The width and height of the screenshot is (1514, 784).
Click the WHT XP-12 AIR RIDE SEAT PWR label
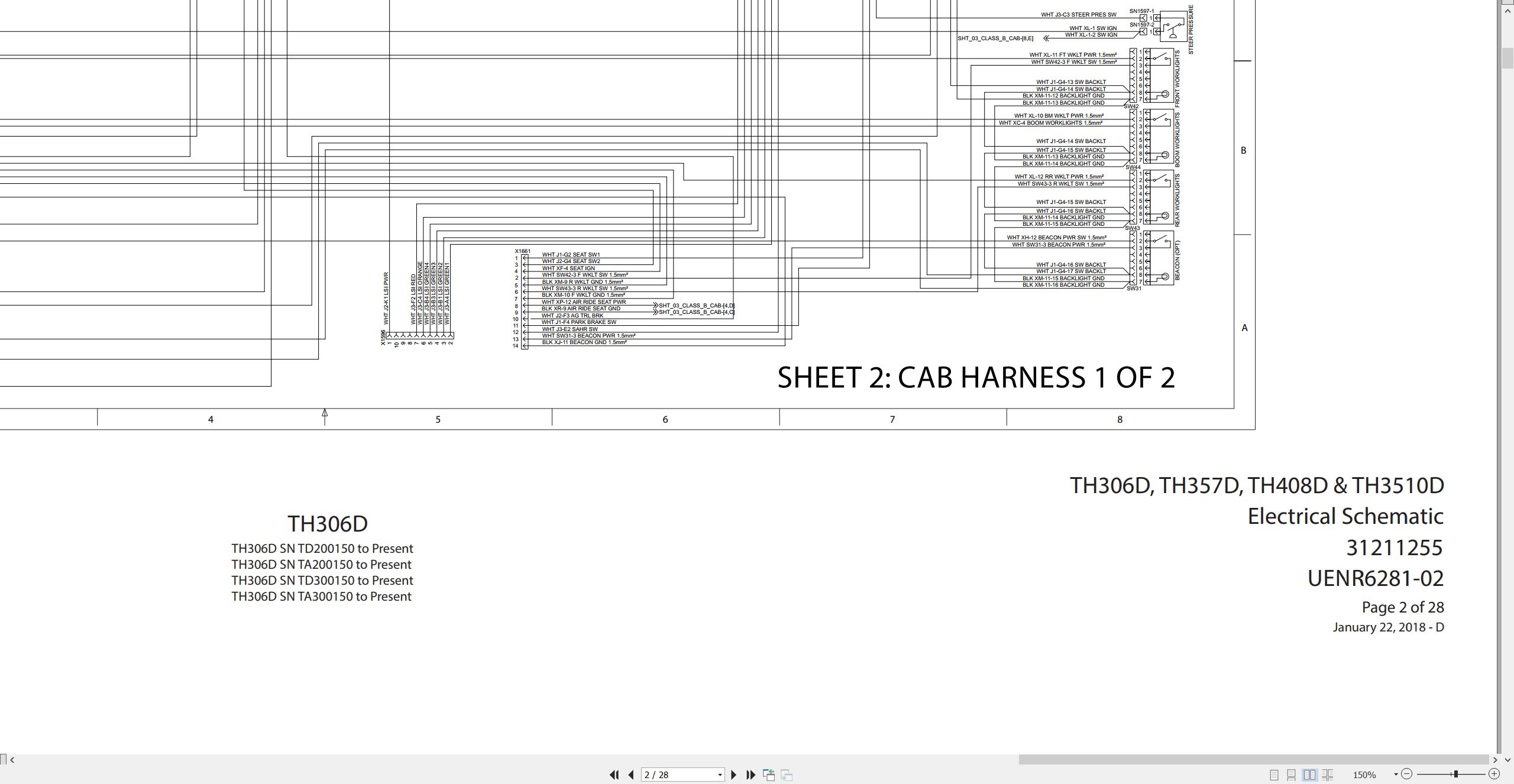[584, 302]
